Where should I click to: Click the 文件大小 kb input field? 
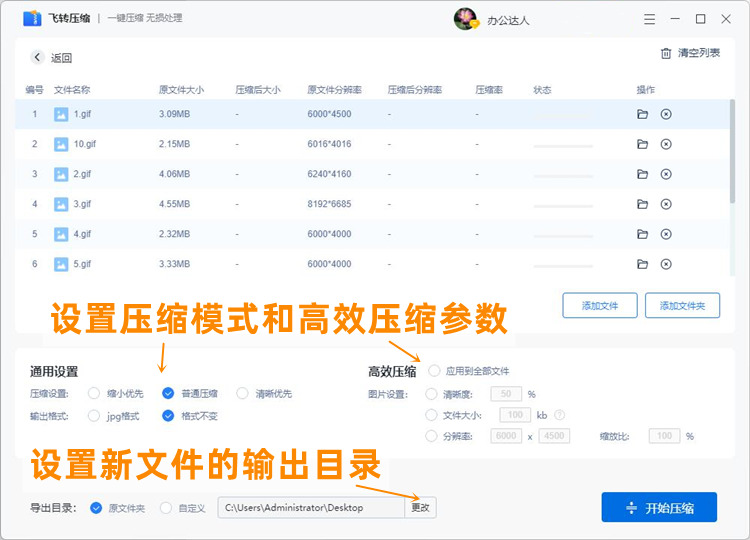point(515,415)
